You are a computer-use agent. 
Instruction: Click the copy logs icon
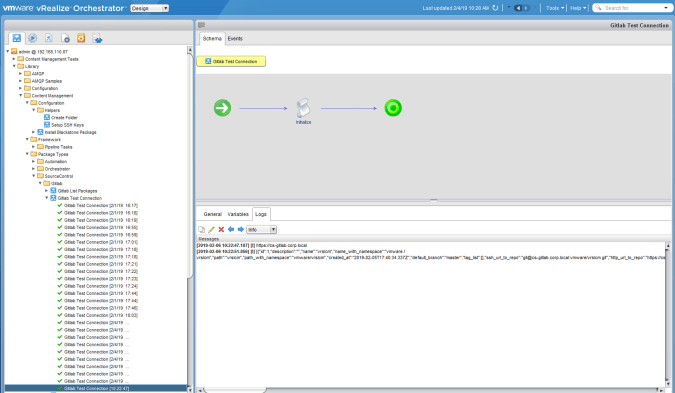tap(201, 229)
